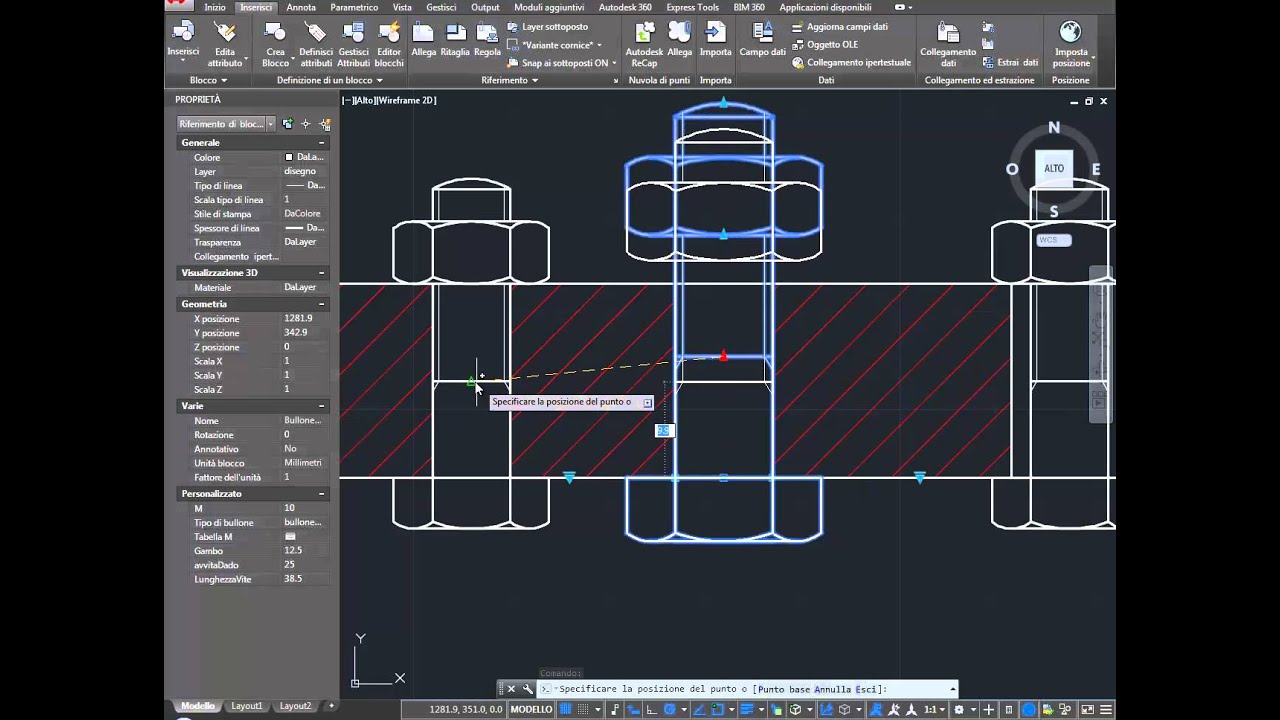Click the Colore property white swatch
1280x720 pixels.
[x=289, y=157]
